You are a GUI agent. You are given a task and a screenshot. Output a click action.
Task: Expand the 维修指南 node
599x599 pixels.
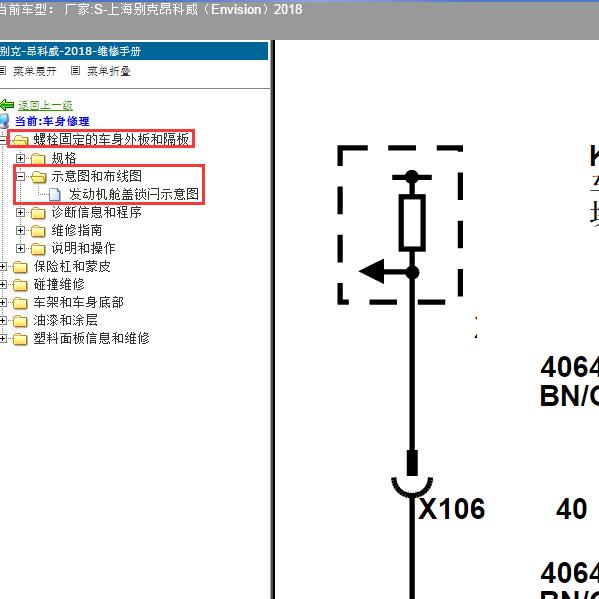21,230
